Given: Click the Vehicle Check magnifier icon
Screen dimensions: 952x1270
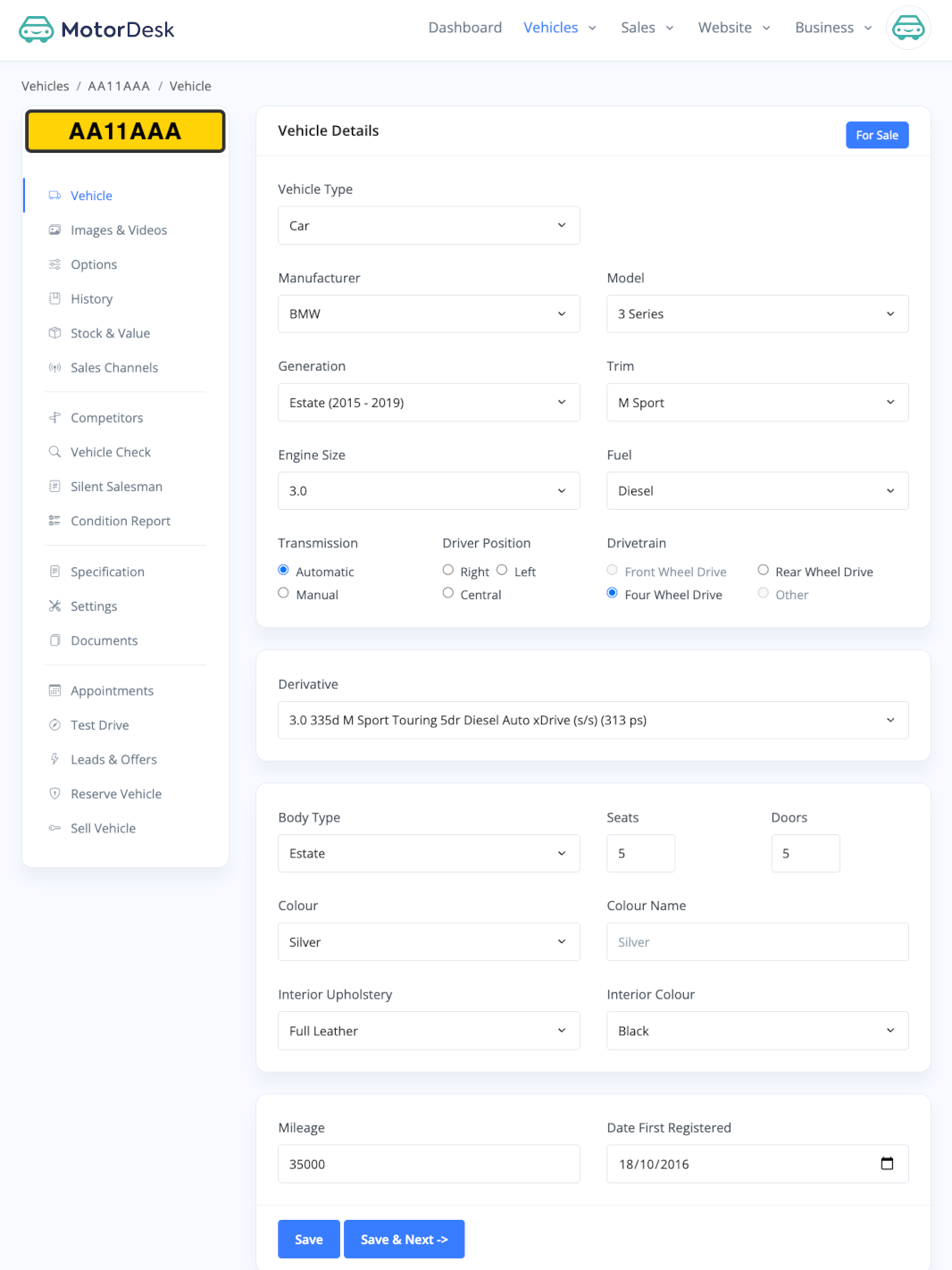Looking at the screenshot, I should pos(54,452).
